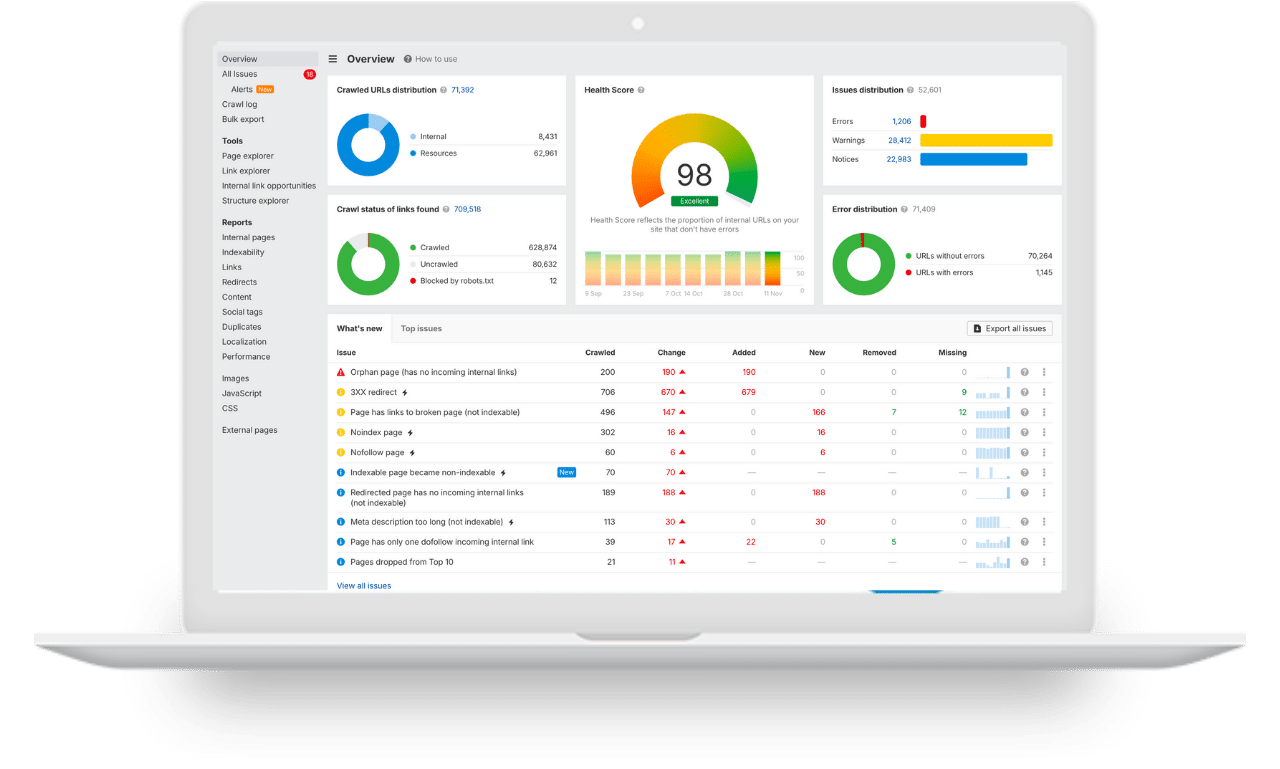The width and height of the screenshot is (1280, 769).
Task: Toggle the URLs with errors legend
Action: [942, 270]
